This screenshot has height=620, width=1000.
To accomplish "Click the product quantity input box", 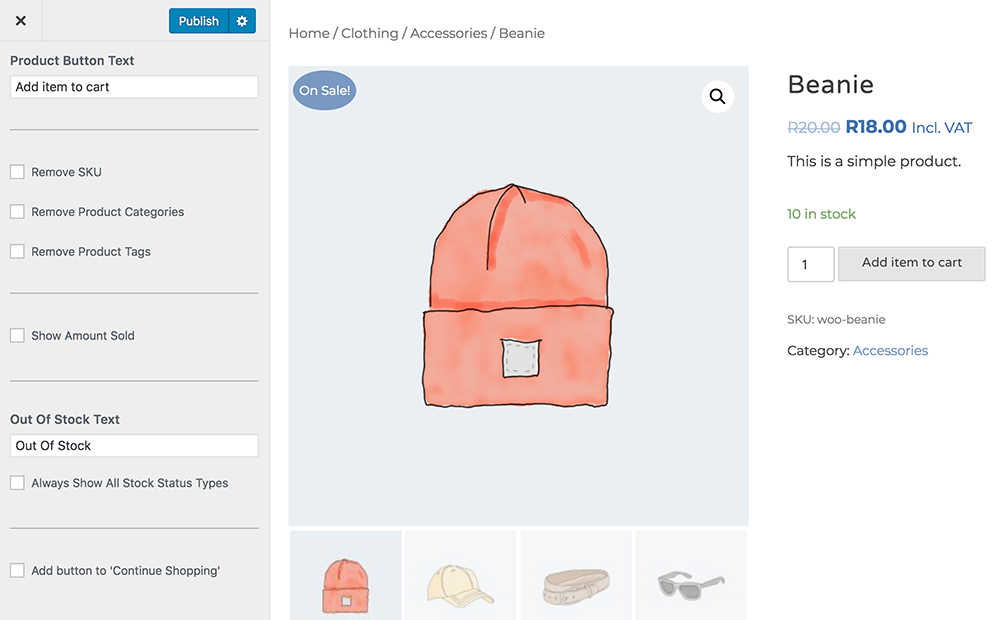I will [810, 264].
